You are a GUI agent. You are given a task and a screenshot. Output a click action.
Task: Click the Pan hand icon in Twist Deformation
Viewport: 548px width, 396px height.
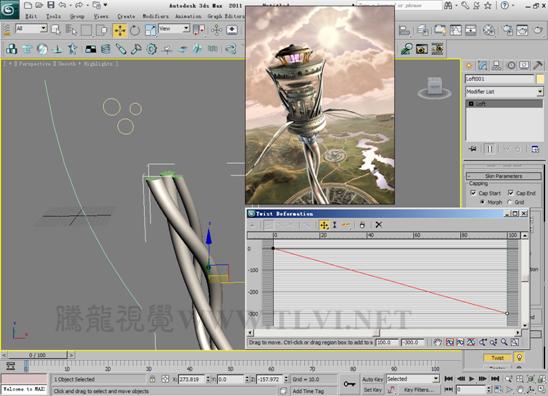click(x=438, y=342)
